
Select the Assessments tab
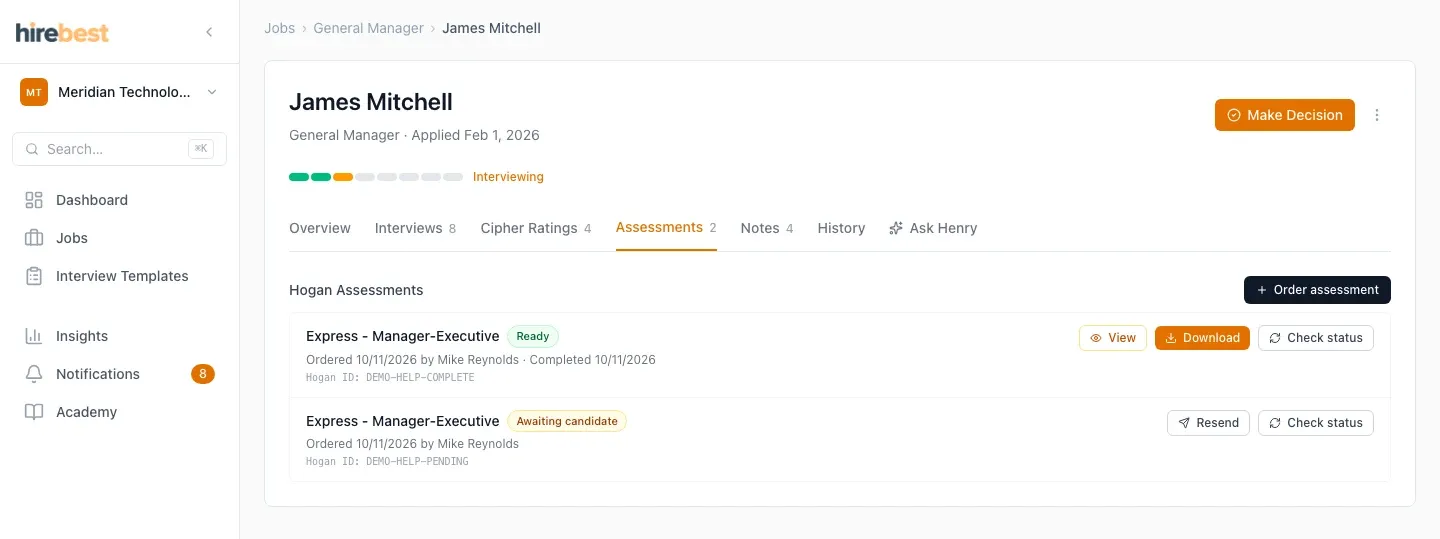pyautogui.click(x=666, y=227)
